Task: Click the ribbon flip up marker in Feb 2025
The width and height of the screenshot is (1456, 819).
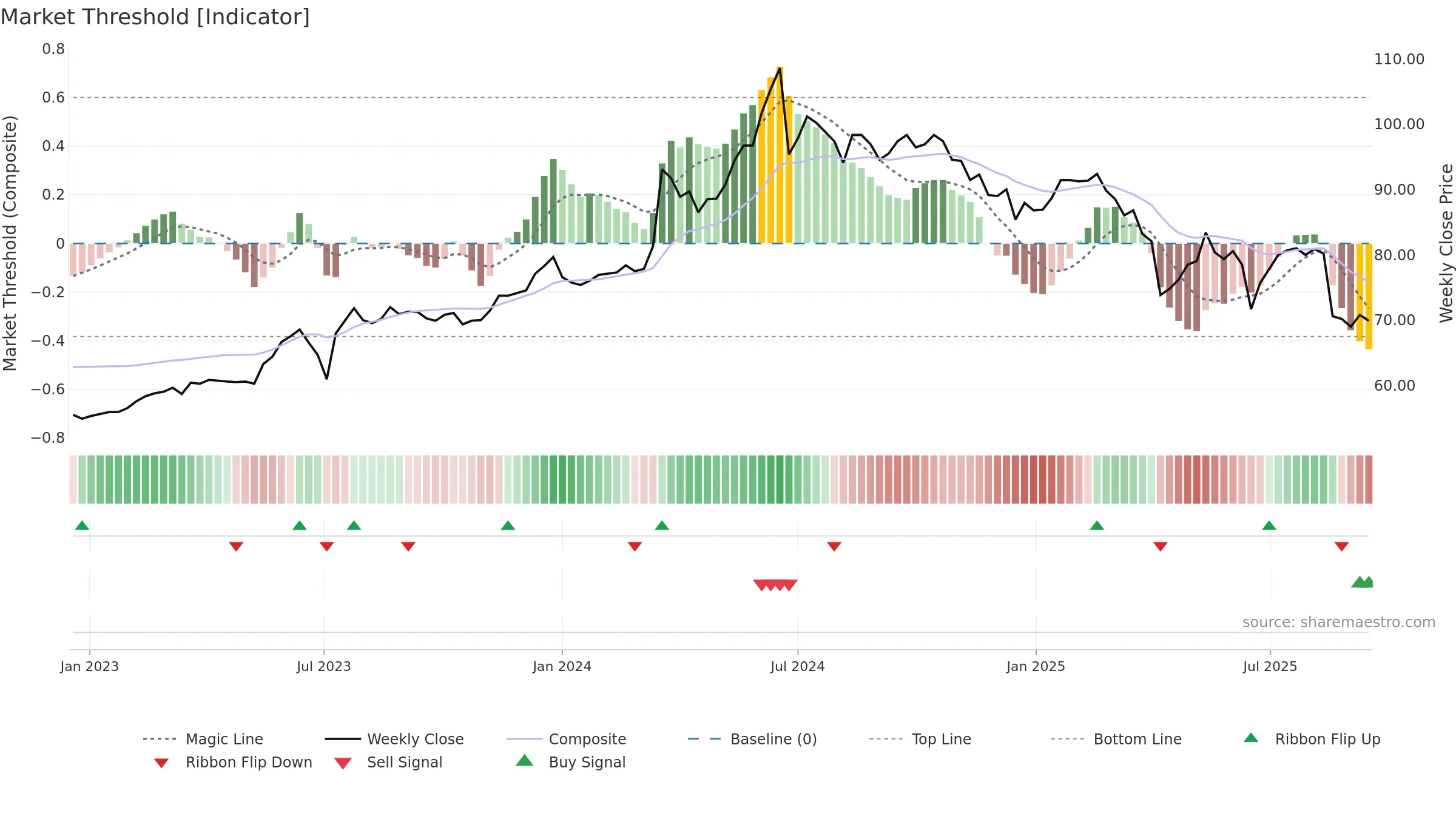Action: click(1097, 525)
